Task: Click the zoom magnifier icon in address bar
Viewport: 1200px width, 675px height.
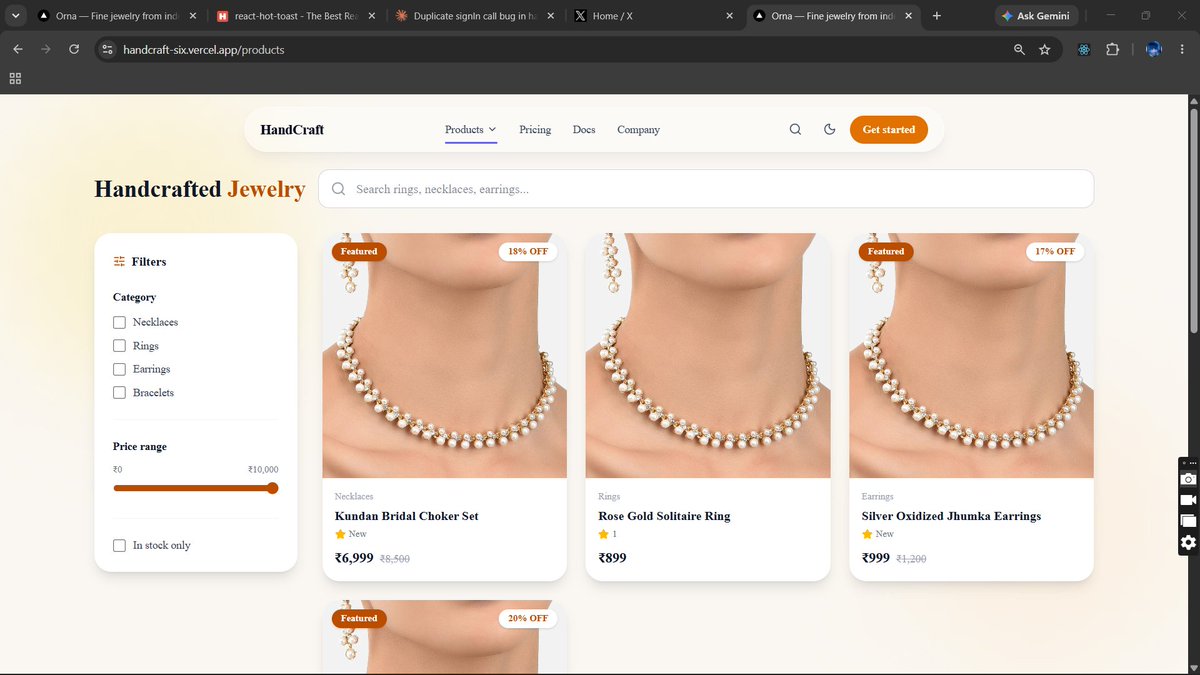Action: click(1019, 49)
